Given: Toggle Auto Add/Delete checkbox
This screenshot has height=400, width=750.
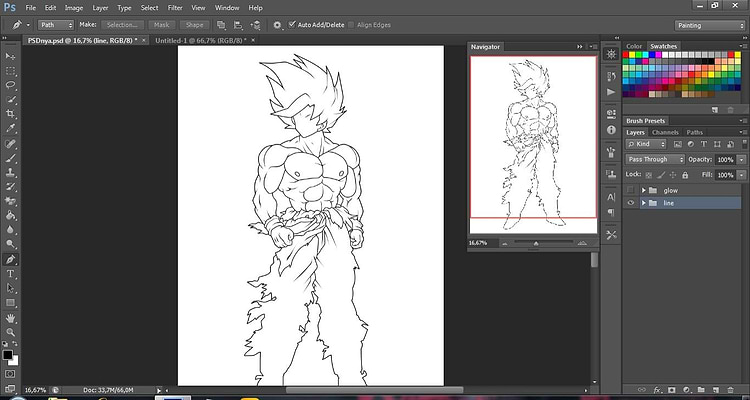Looking at the screenshot, I should tap(292, 24).
